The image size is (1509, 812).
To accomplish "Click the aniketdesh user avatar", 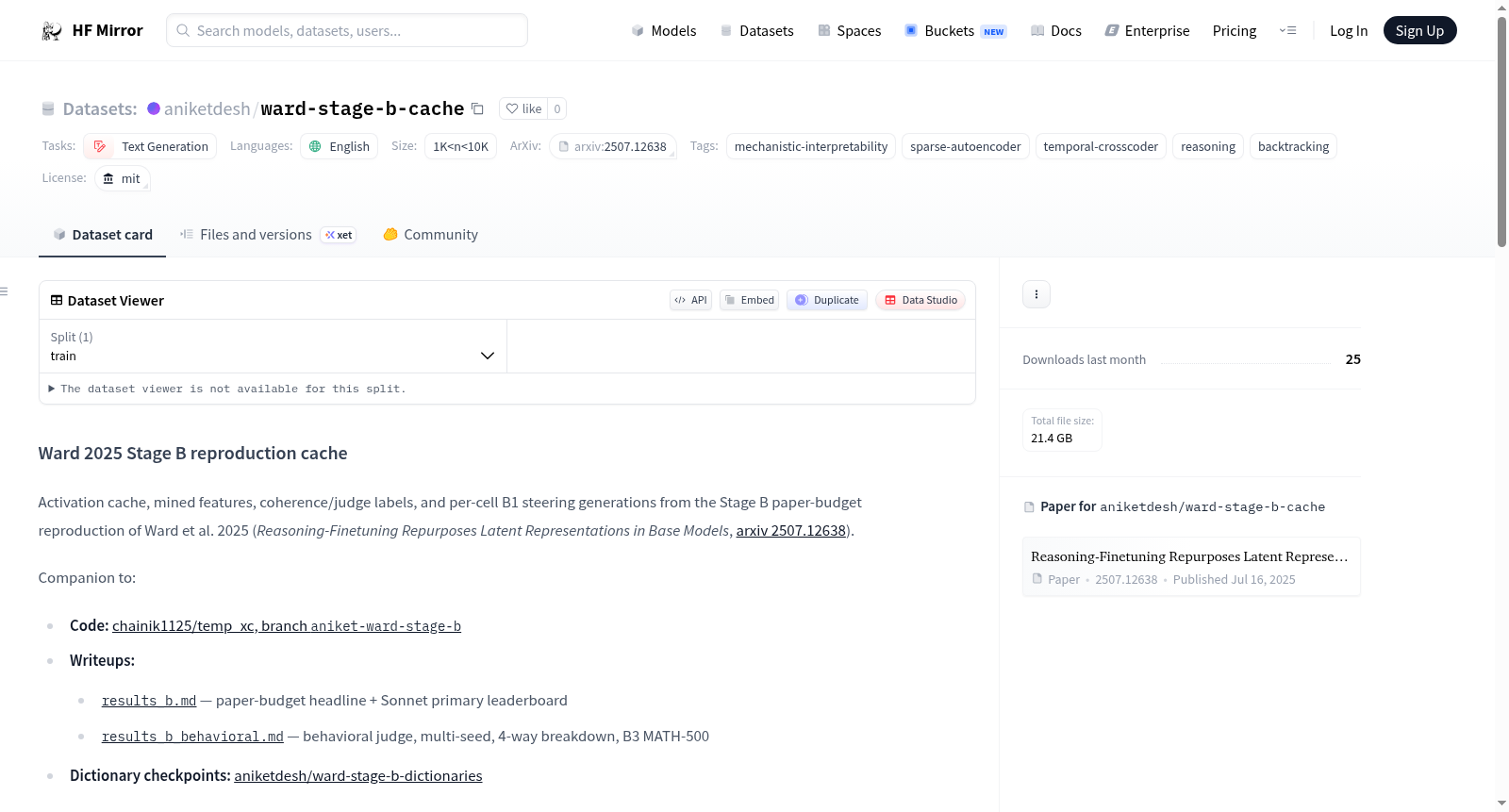I will [154, 108].
